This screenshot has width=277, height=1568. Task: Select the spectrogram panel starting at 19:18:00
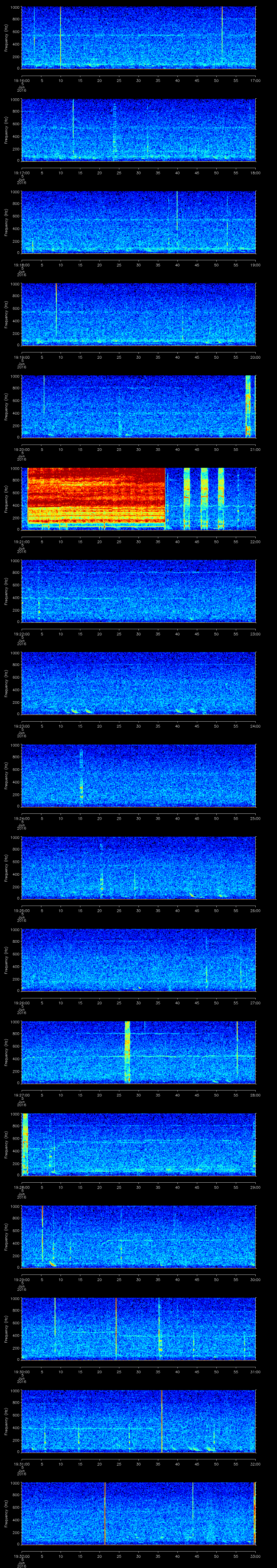139,222
